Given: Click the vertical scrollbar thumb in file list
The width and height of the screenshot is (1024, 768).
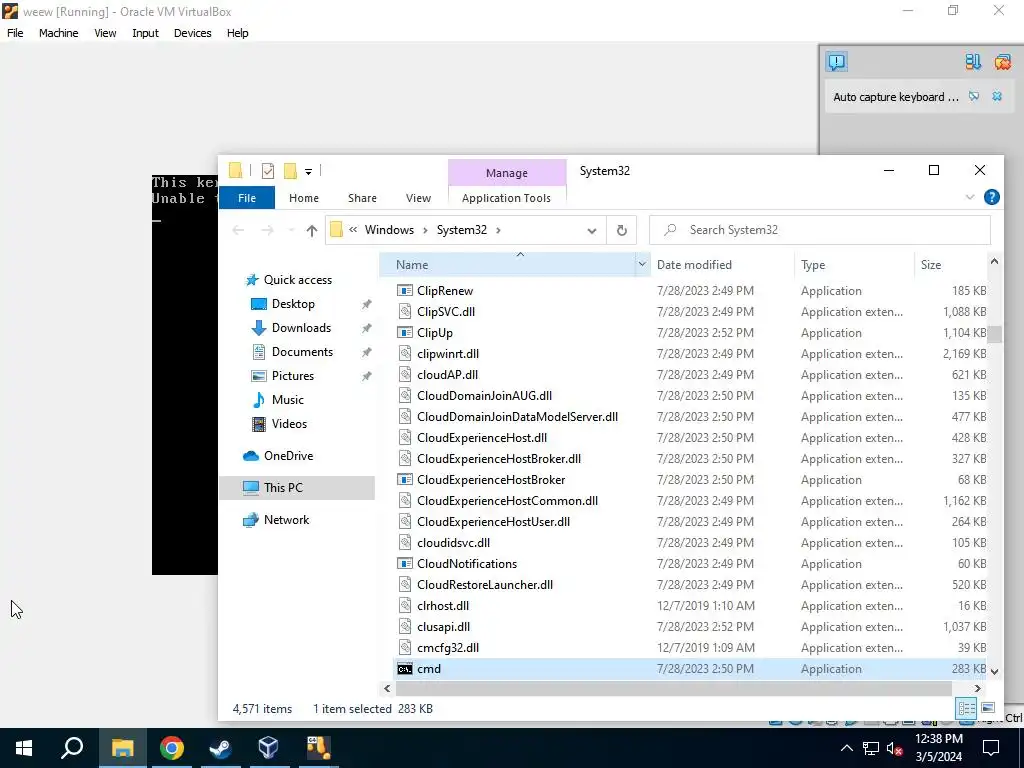Looking at the screenshot, I should (x=994, y=334).
